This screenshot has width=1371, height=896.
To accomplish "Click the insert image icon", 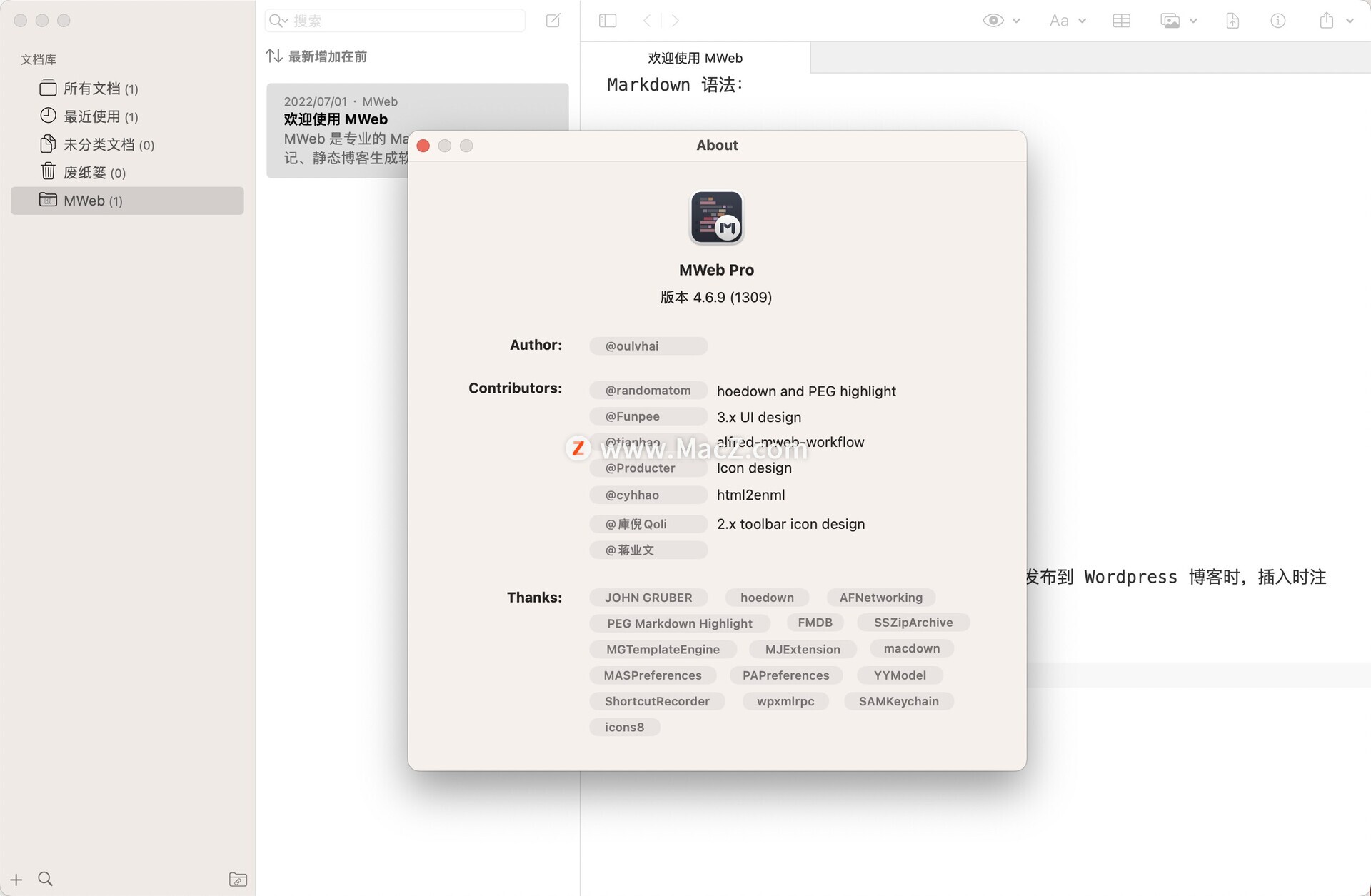I will 1170,21.
